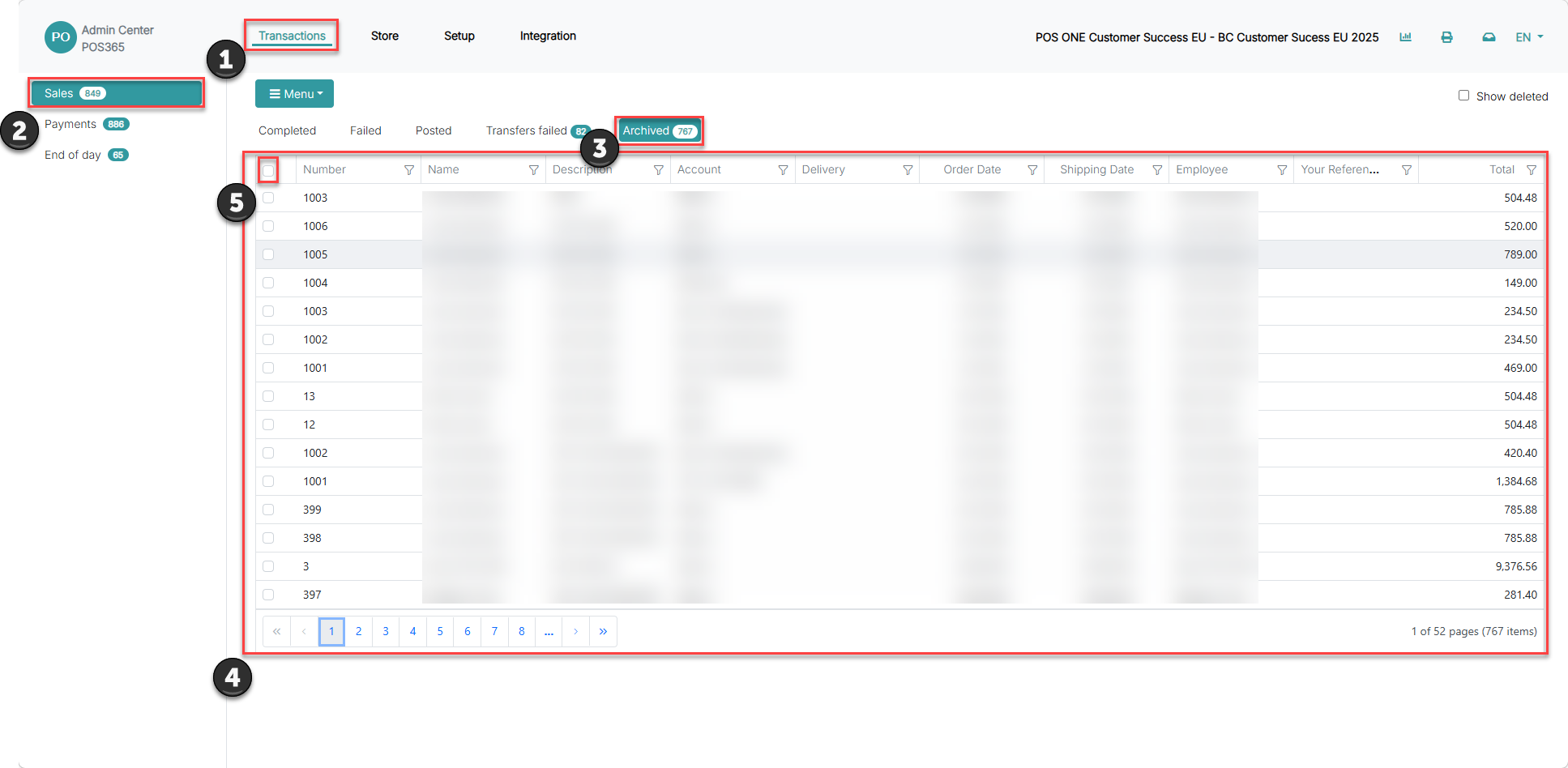Sort by Total column header
This screenshot has height=768, width=1568.
point(1502,170)
